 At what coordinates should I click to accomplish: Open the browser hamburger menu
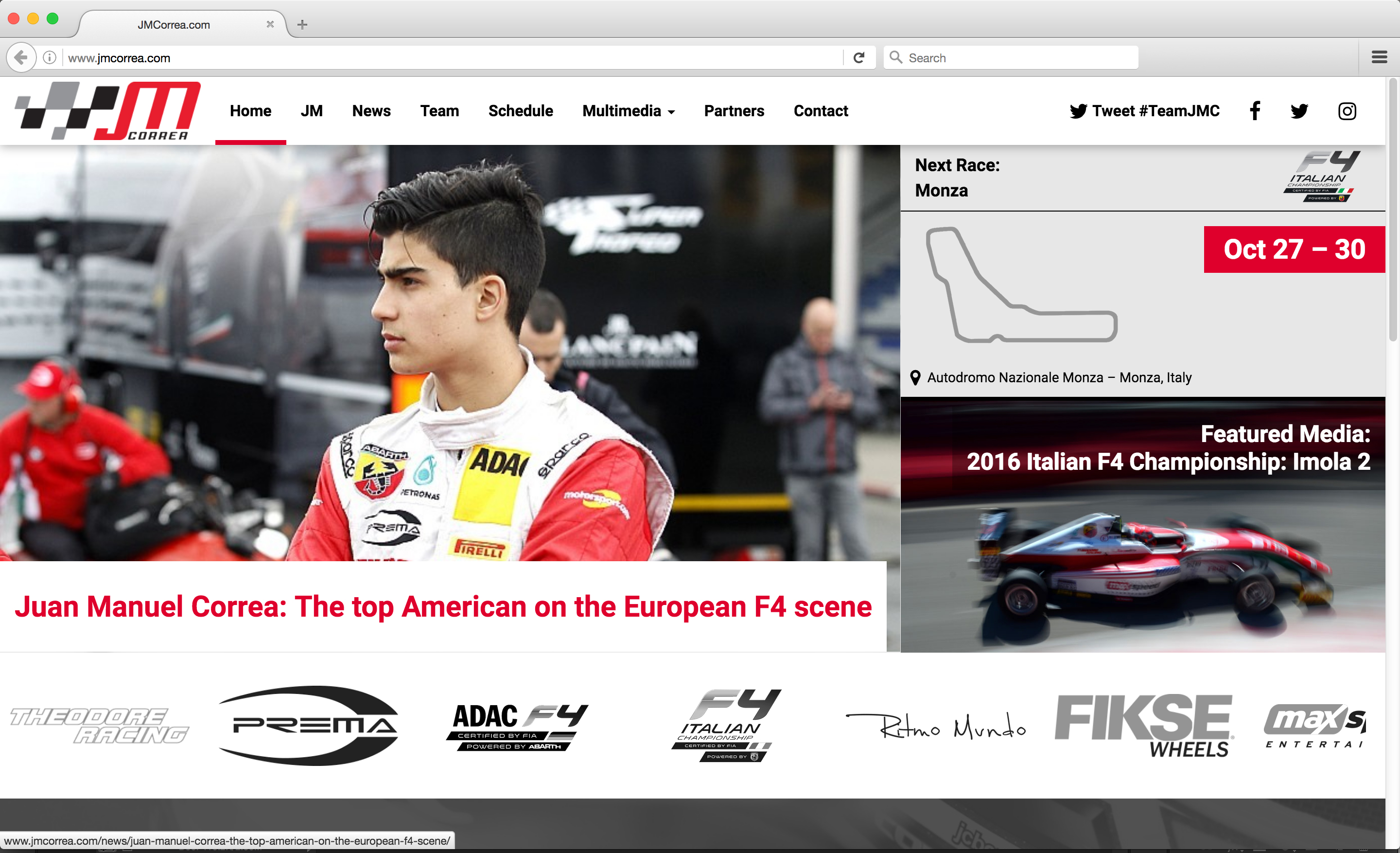pos(1380,57)
